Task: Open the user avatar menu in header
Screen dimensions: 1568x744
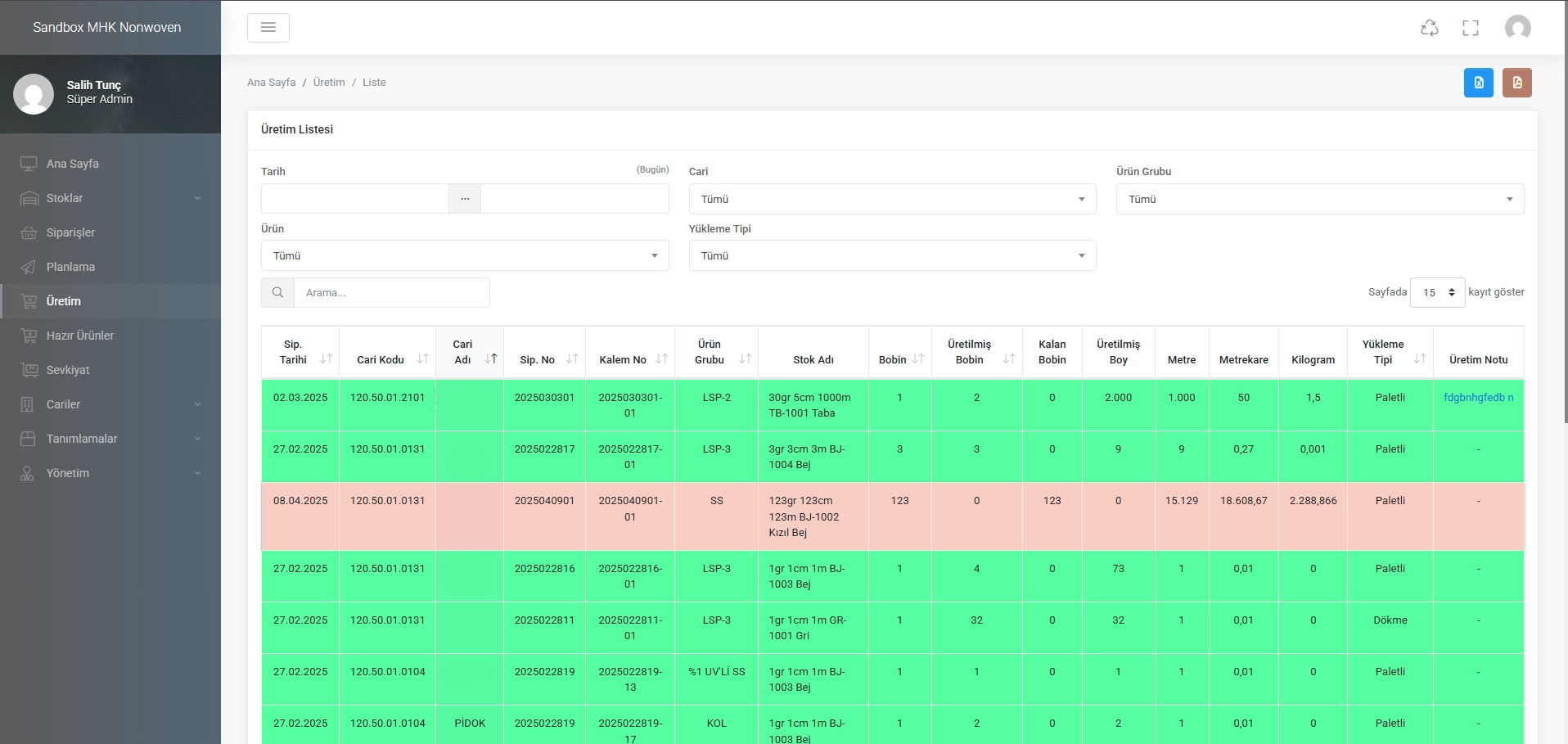Action: click(x=1517, y=28)
